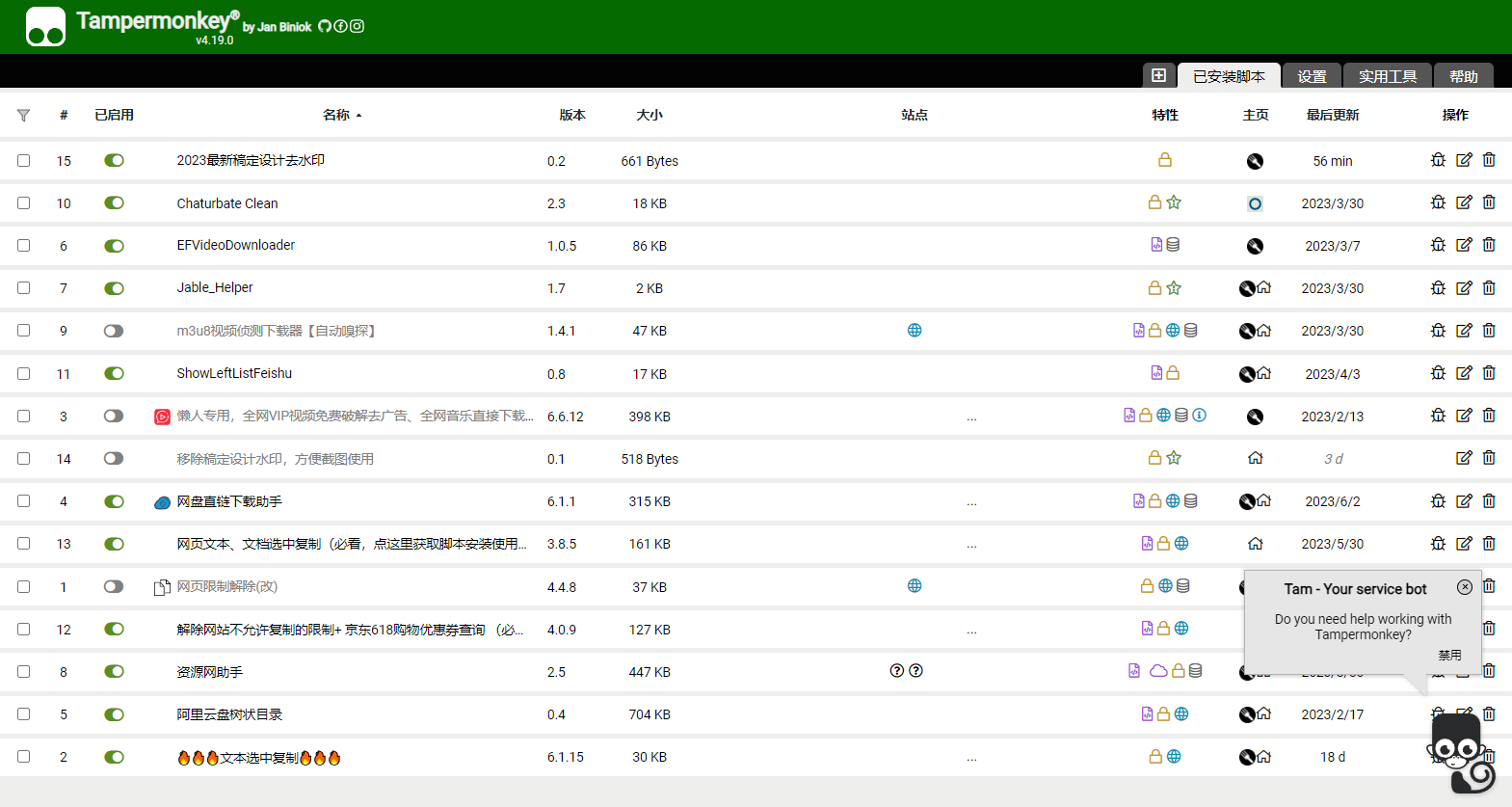1512x807 pixels.
Task: Close the Tam service bot popup
Action: point(1464,586)
